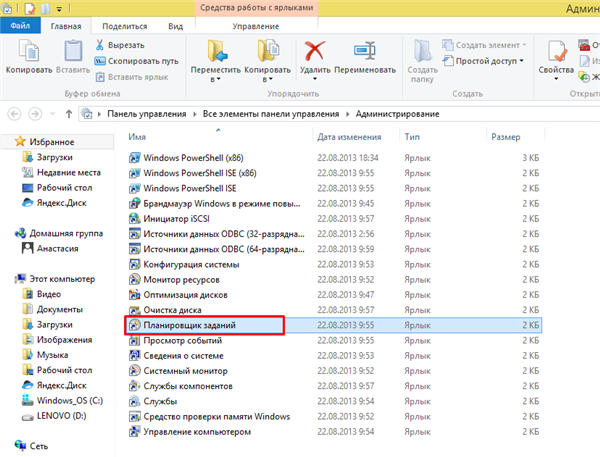Click Все элементы панели управления breadcrumb

click(271, 114)
